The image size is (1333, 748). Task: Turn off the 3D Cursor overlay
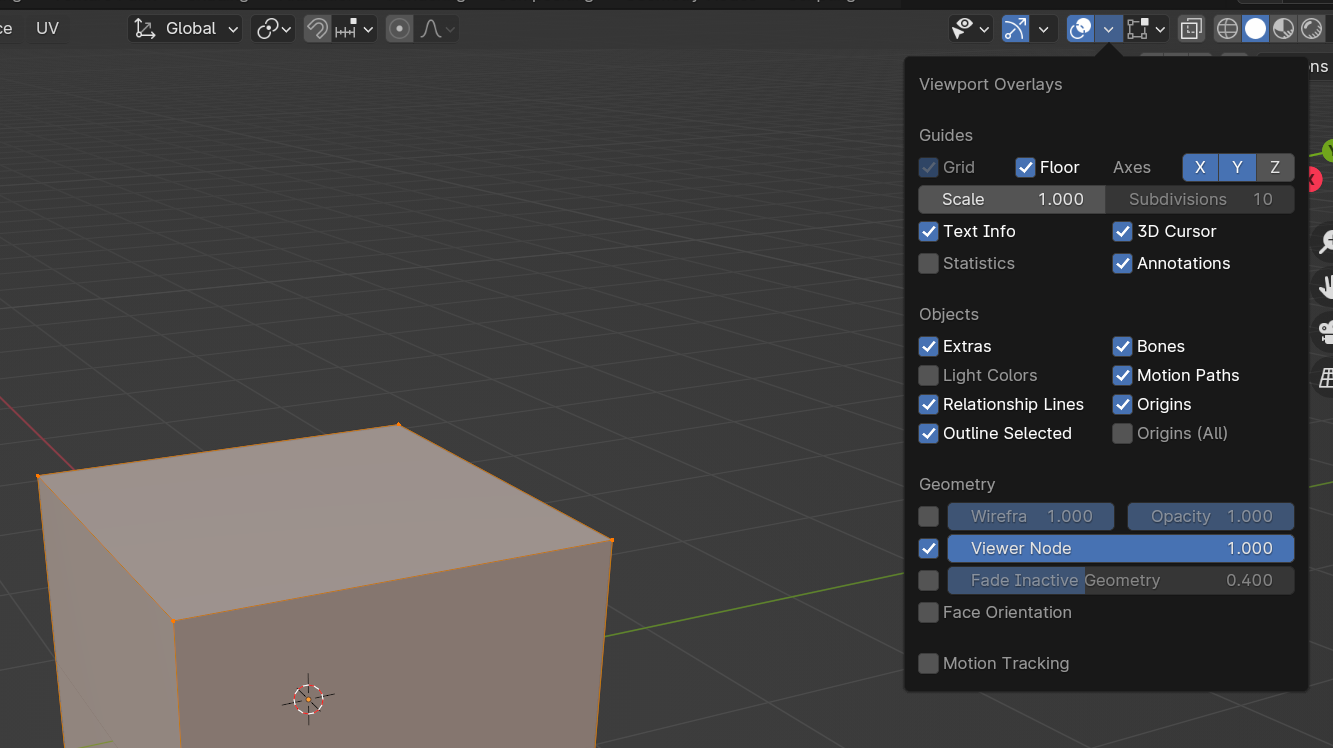(1122, 231)
